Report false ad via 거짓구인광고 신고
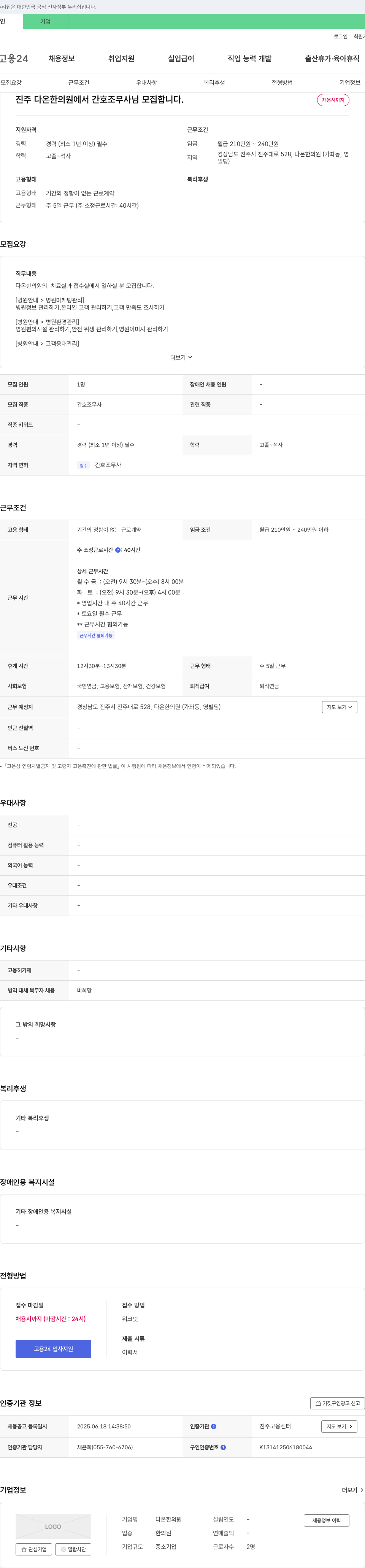 pos(338,1403)
